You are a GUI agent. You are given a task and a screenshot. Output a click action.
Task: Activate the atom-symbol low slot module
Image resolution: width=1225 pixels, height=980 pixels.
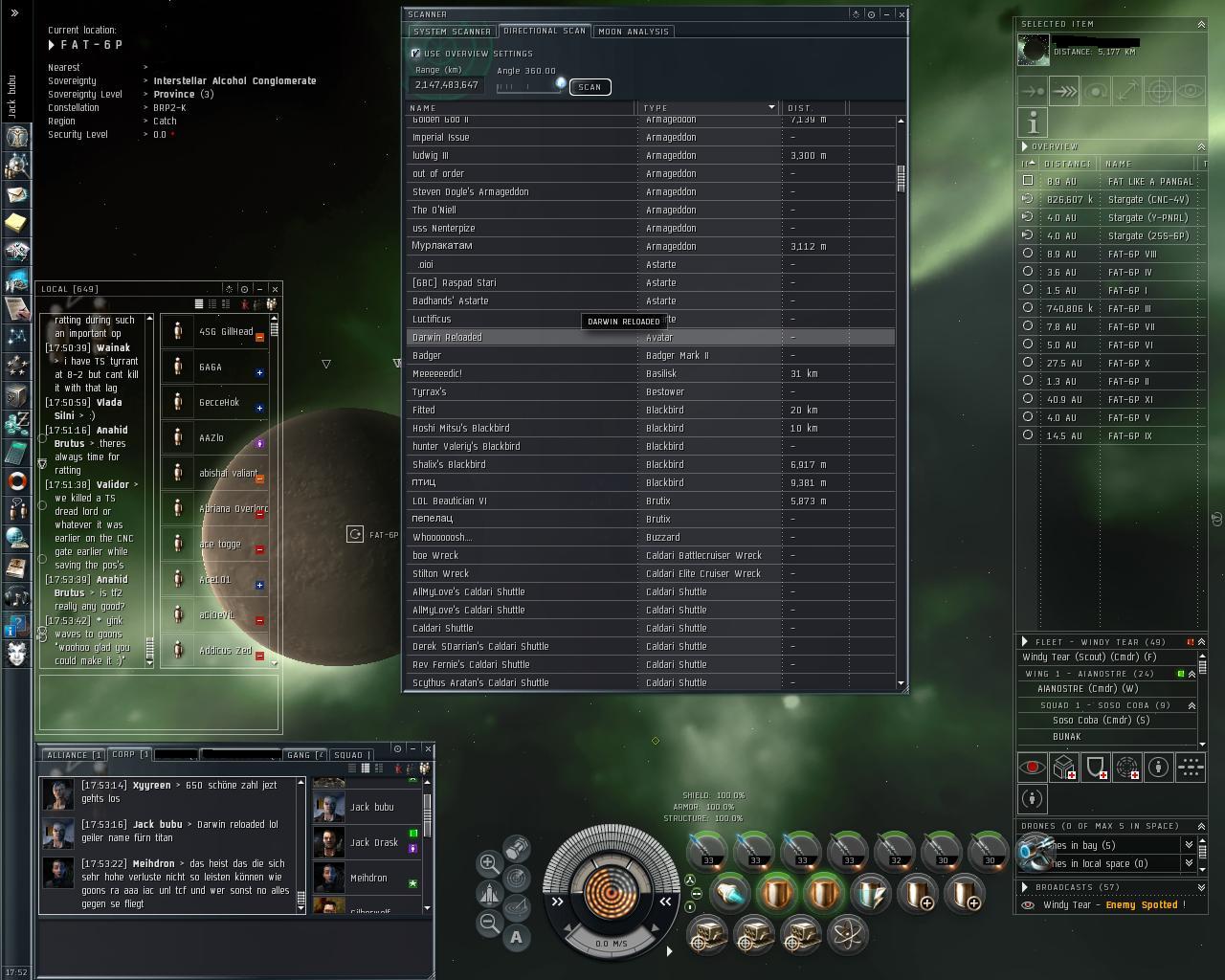point(847,935)
